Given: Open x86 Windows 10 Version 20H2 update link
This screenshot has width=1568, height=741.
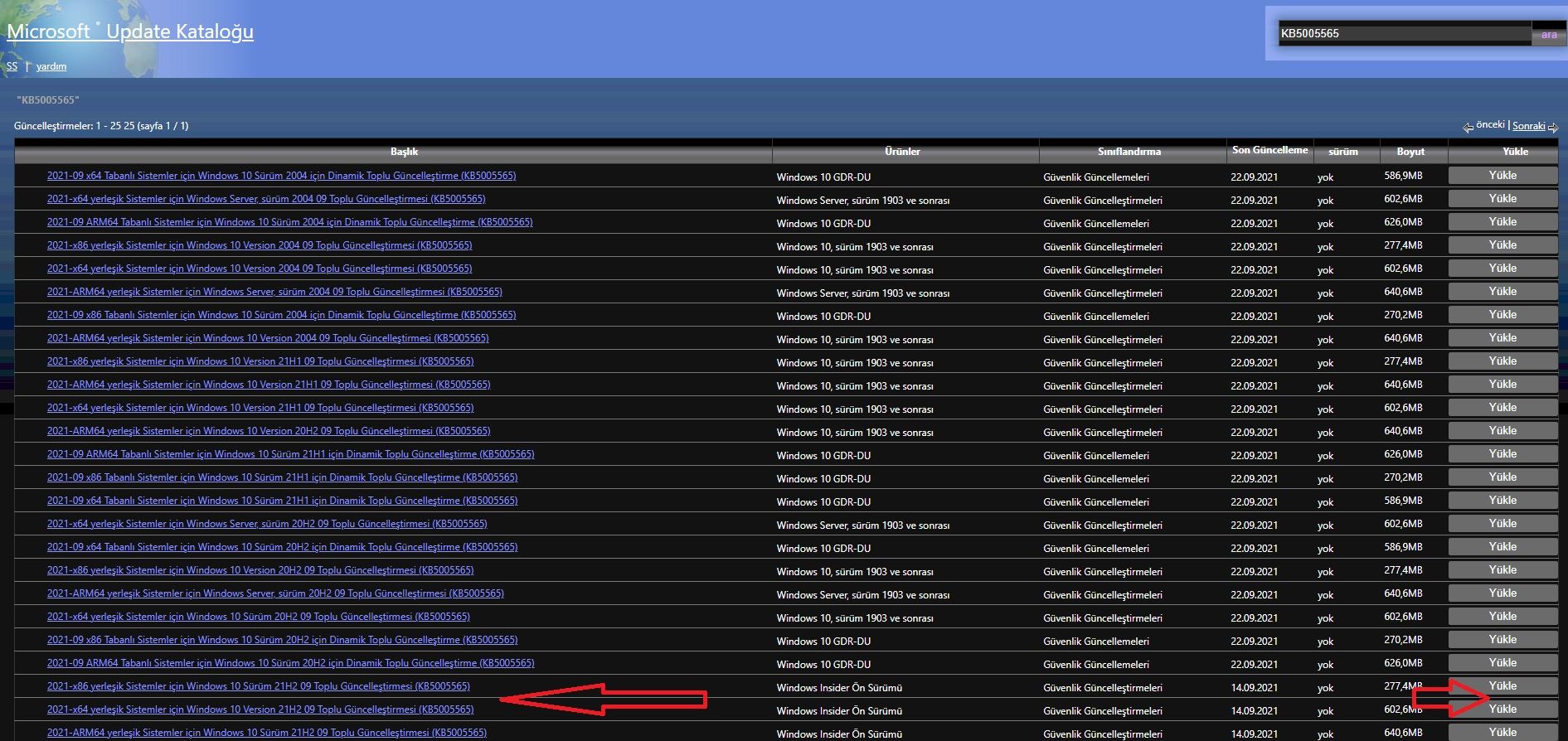Looking at the screenshot, I should (x=260, y=570).
